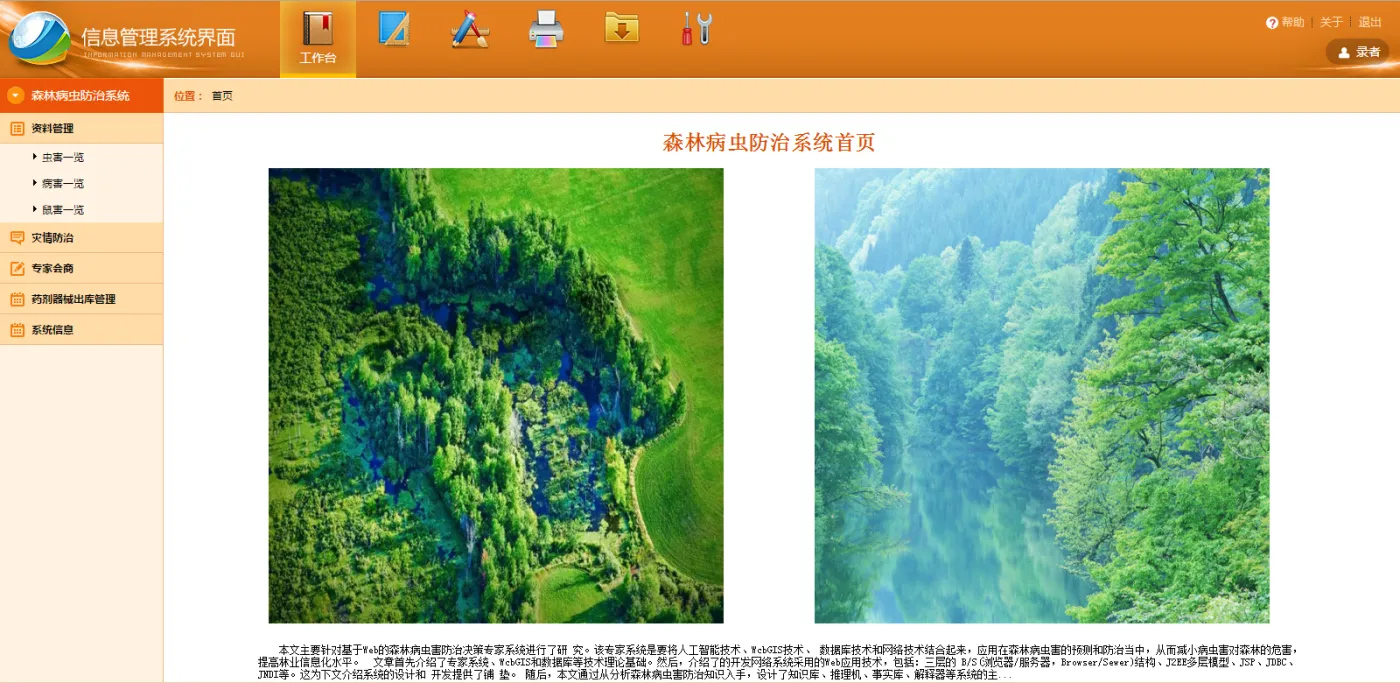
Task: Click the aerial forest image on the left
Action: (x=495, y=395)
